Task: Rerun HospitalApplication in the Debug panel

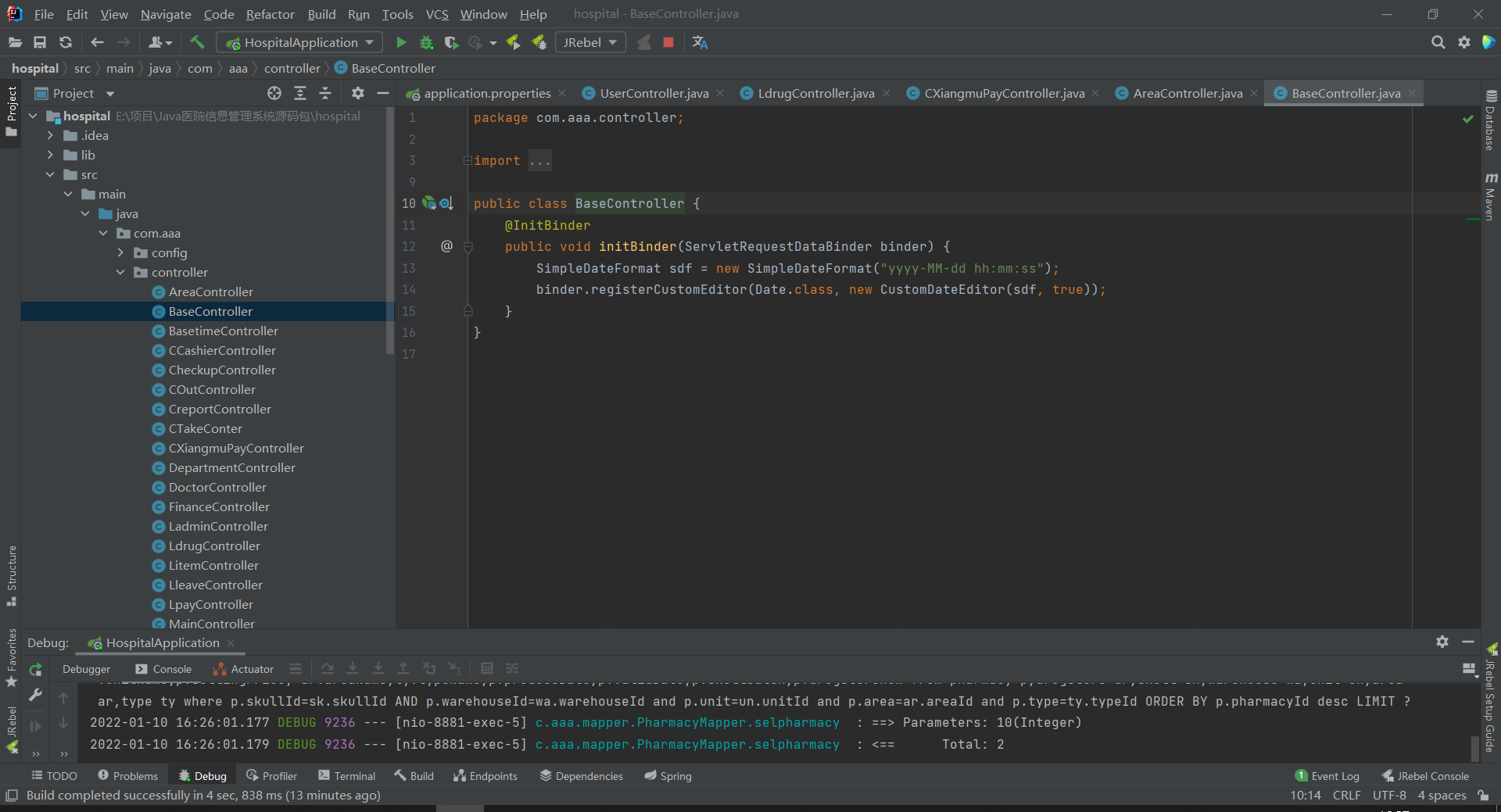Action: click(x=35, y=670)
